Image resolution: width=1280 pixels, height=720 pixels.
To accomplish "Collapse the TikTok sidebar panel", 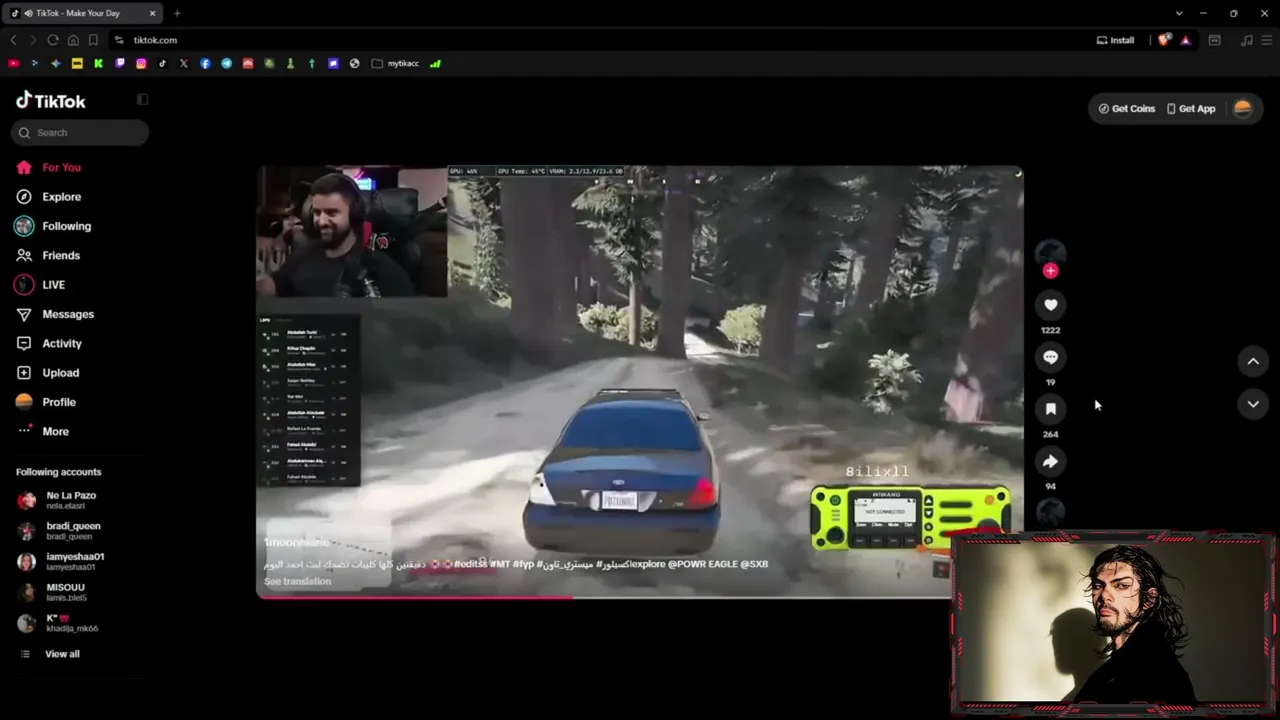I will pyautogui.click(x=142, y=99).
